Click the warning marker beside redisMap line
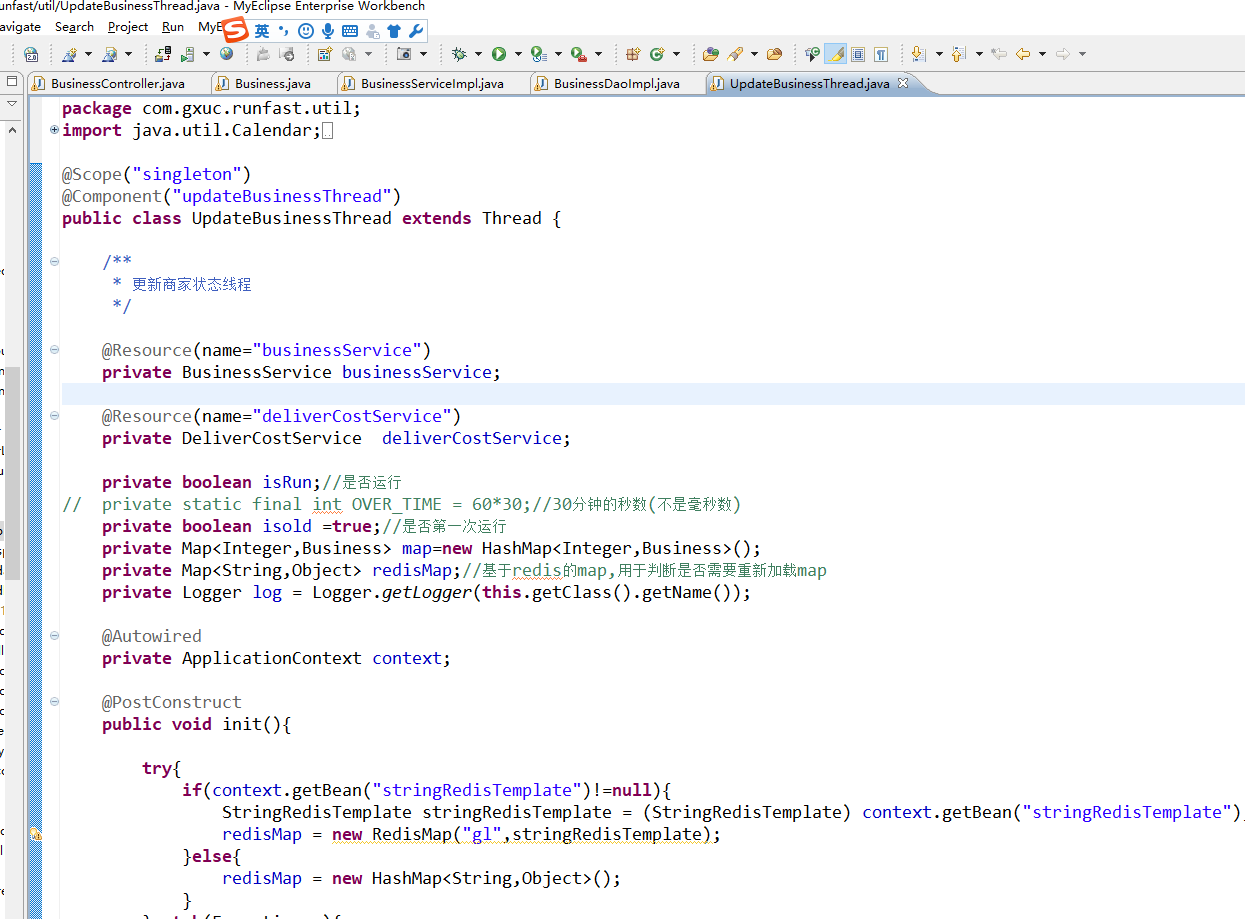This screenshot has width=1245, height=919. pos(35,834)
